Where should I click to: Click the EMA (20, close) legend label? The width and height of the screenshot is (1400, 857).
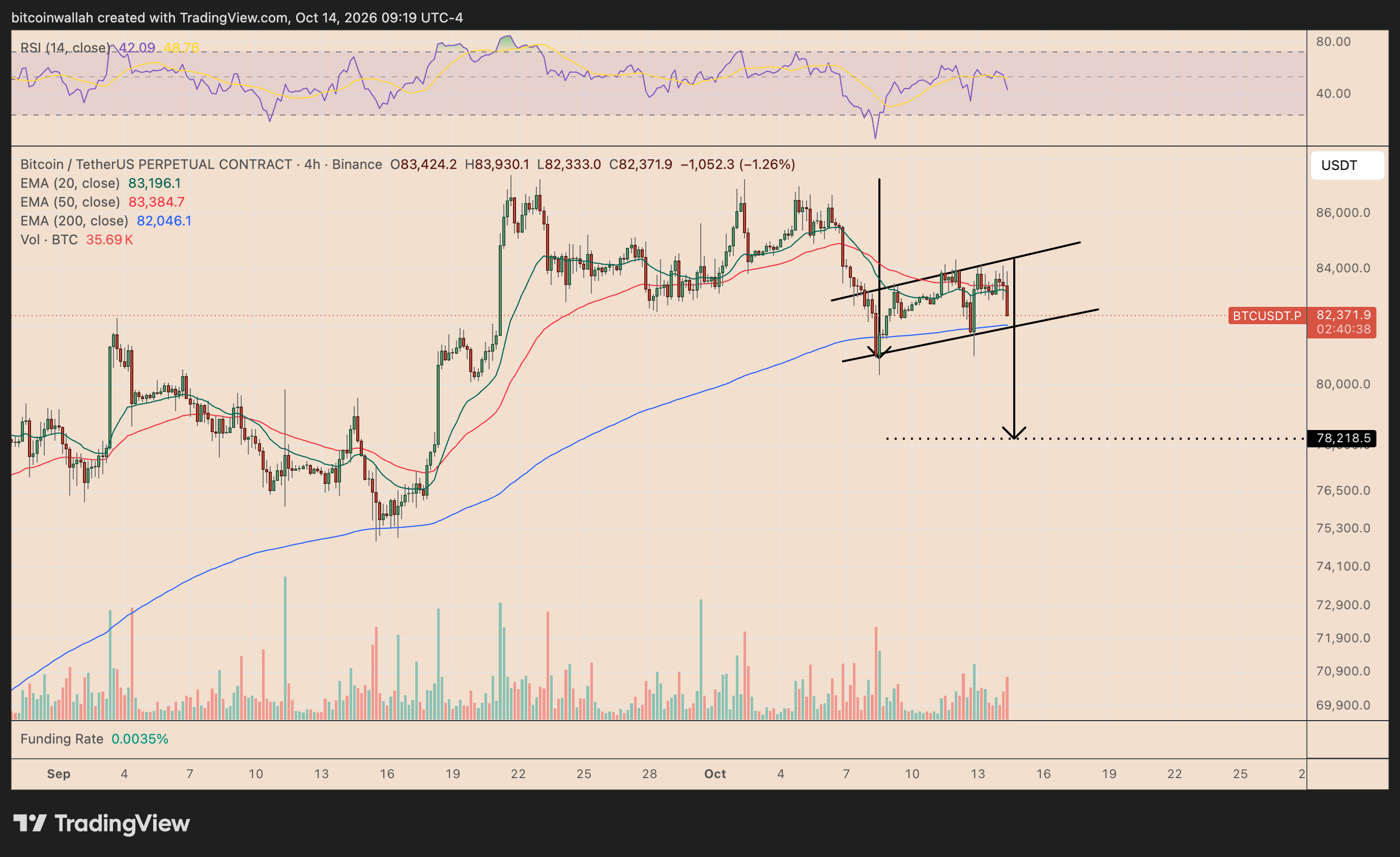tap(70, 183)
